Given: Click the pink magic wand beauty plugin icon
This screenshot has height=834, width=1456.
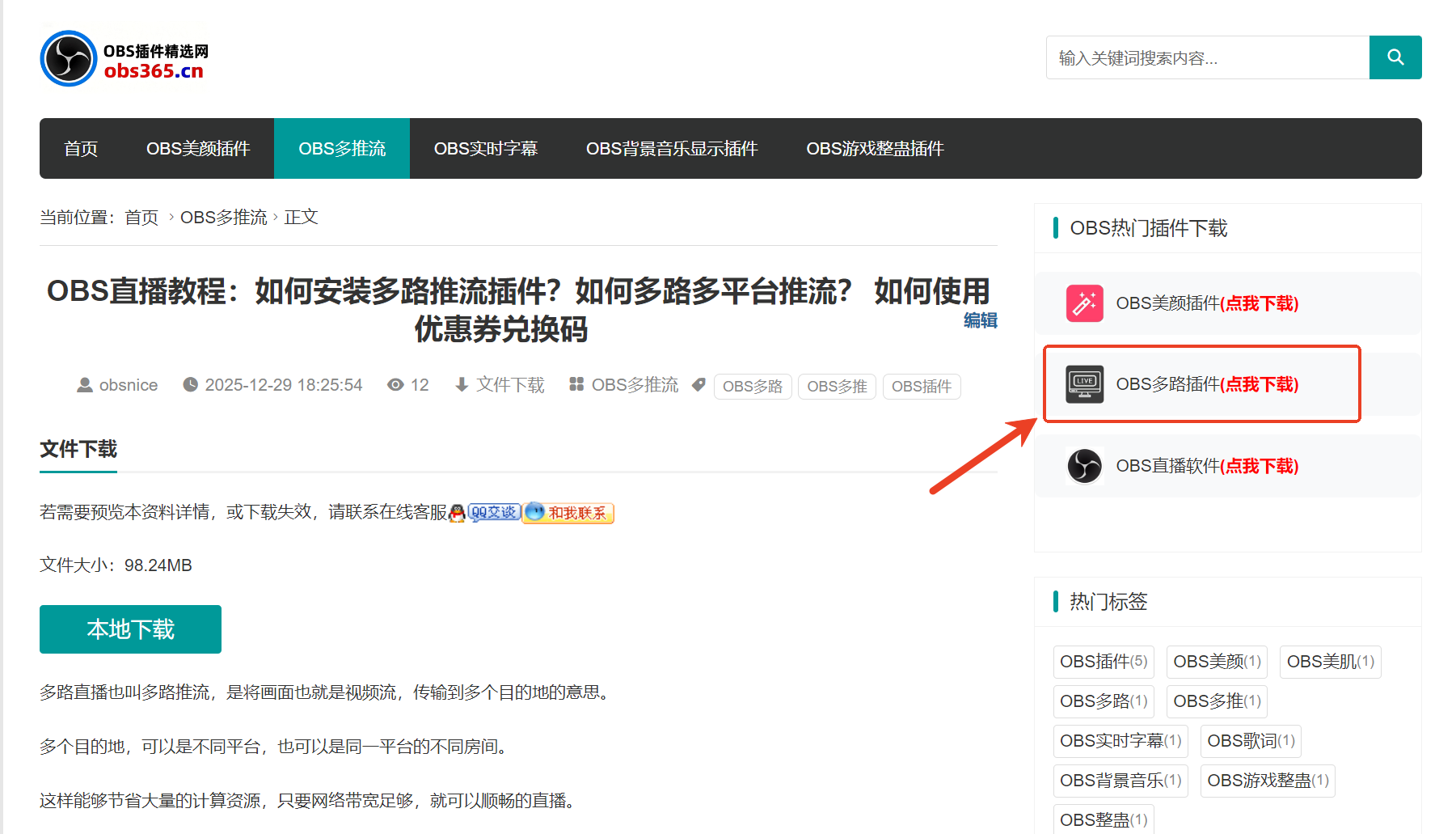Looking at the screenshot, I should pyautogui.click(x=1084, y=303).
